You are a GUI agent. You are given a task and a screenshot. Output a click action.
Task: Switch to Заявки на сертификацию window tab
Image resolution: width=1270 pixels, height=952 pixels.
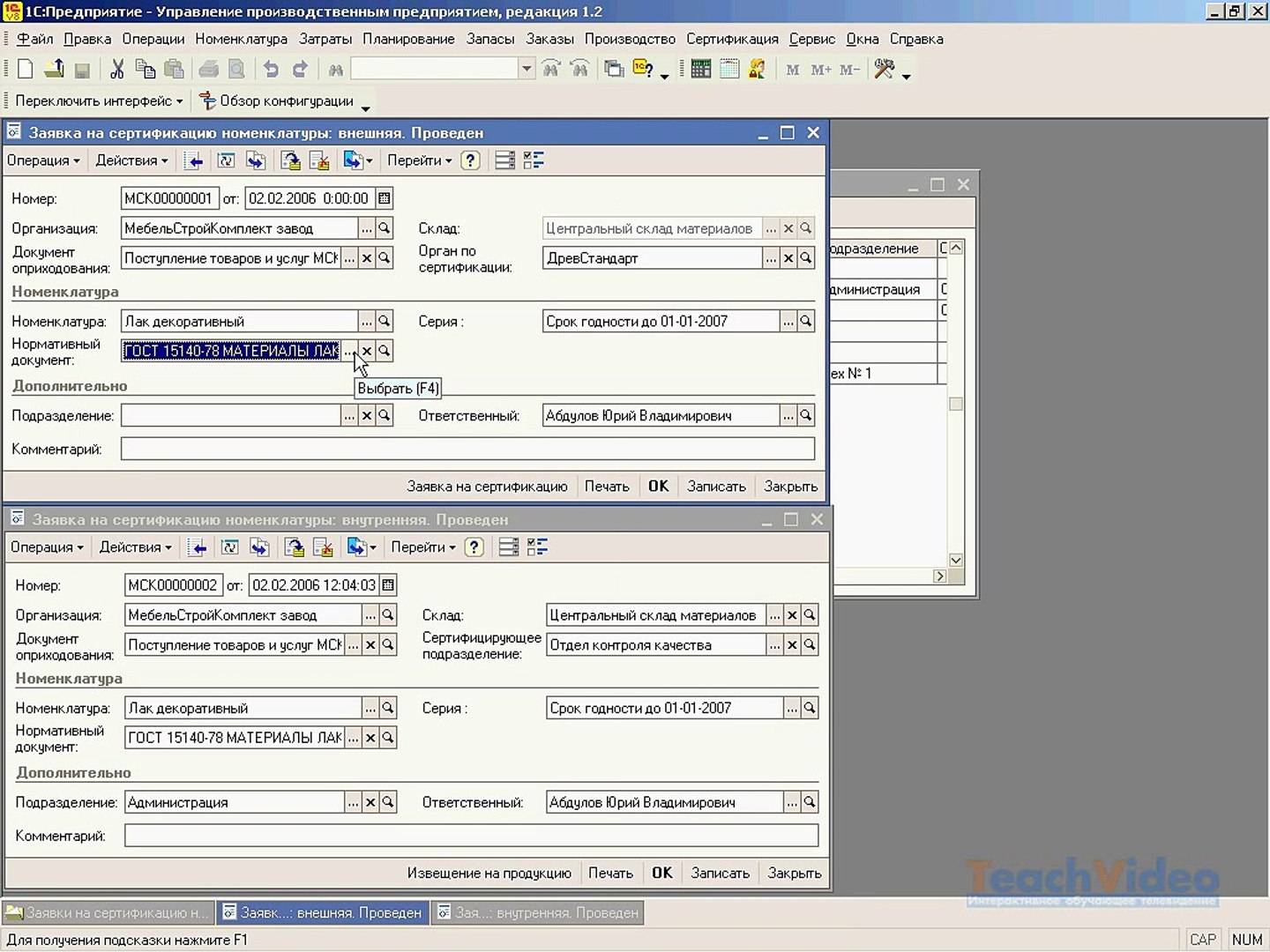point(108,913)
